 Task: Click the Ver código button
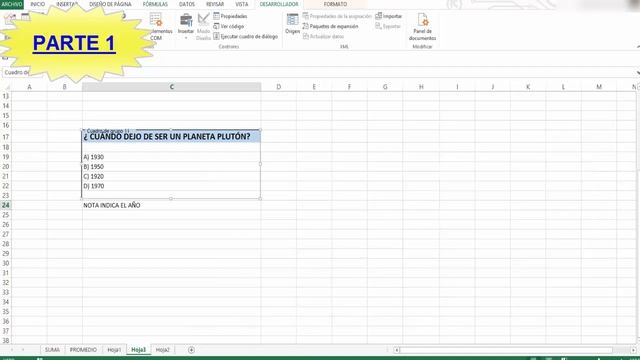229,26
